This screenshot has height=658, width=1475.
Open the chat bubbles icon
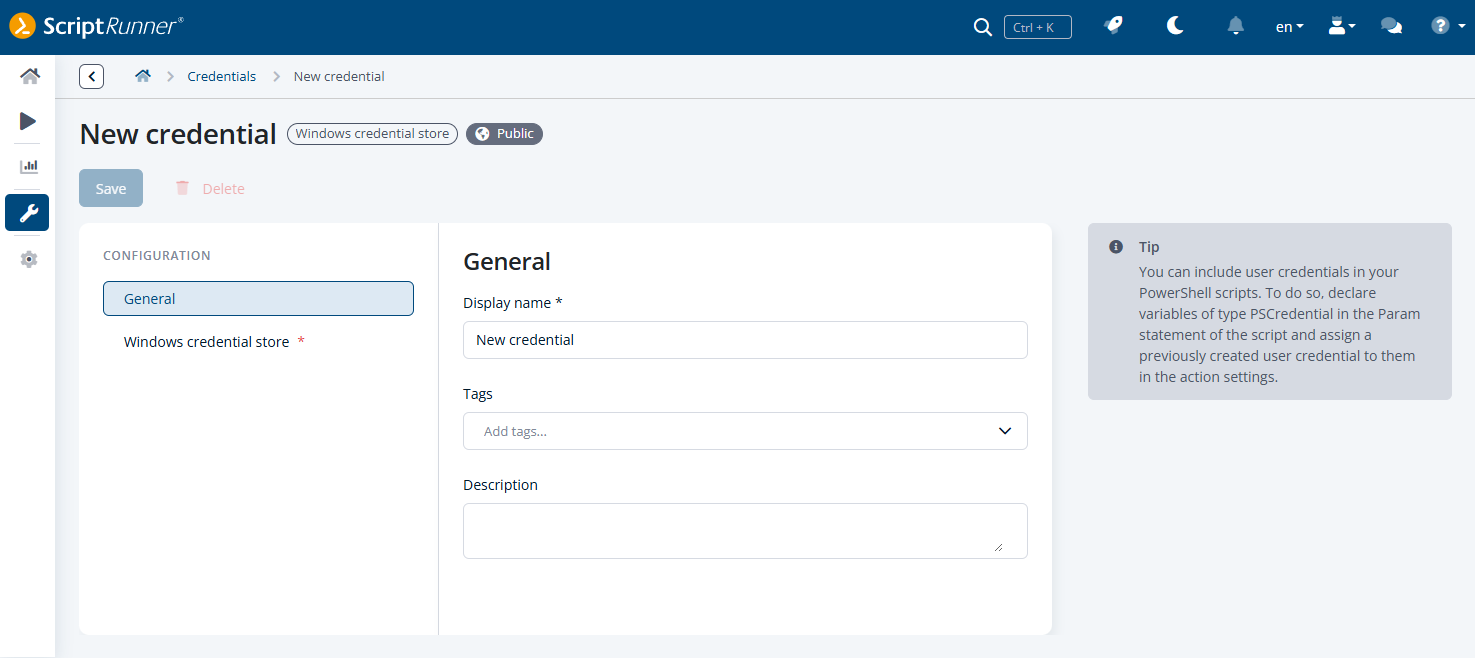tap(1391, 26)
